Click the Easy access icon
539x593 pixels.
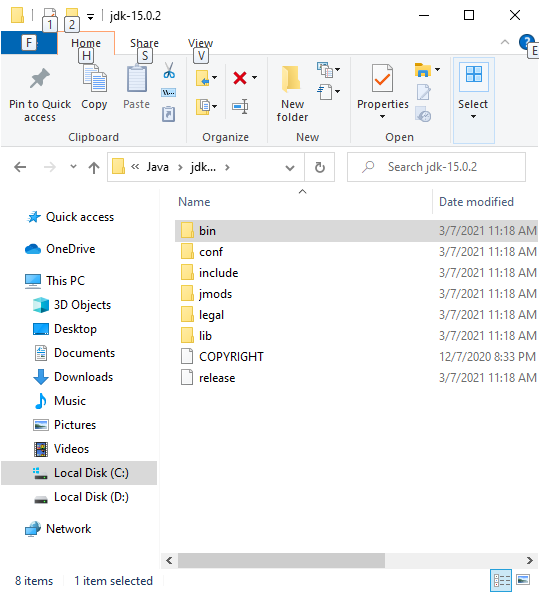click(325, 92)
